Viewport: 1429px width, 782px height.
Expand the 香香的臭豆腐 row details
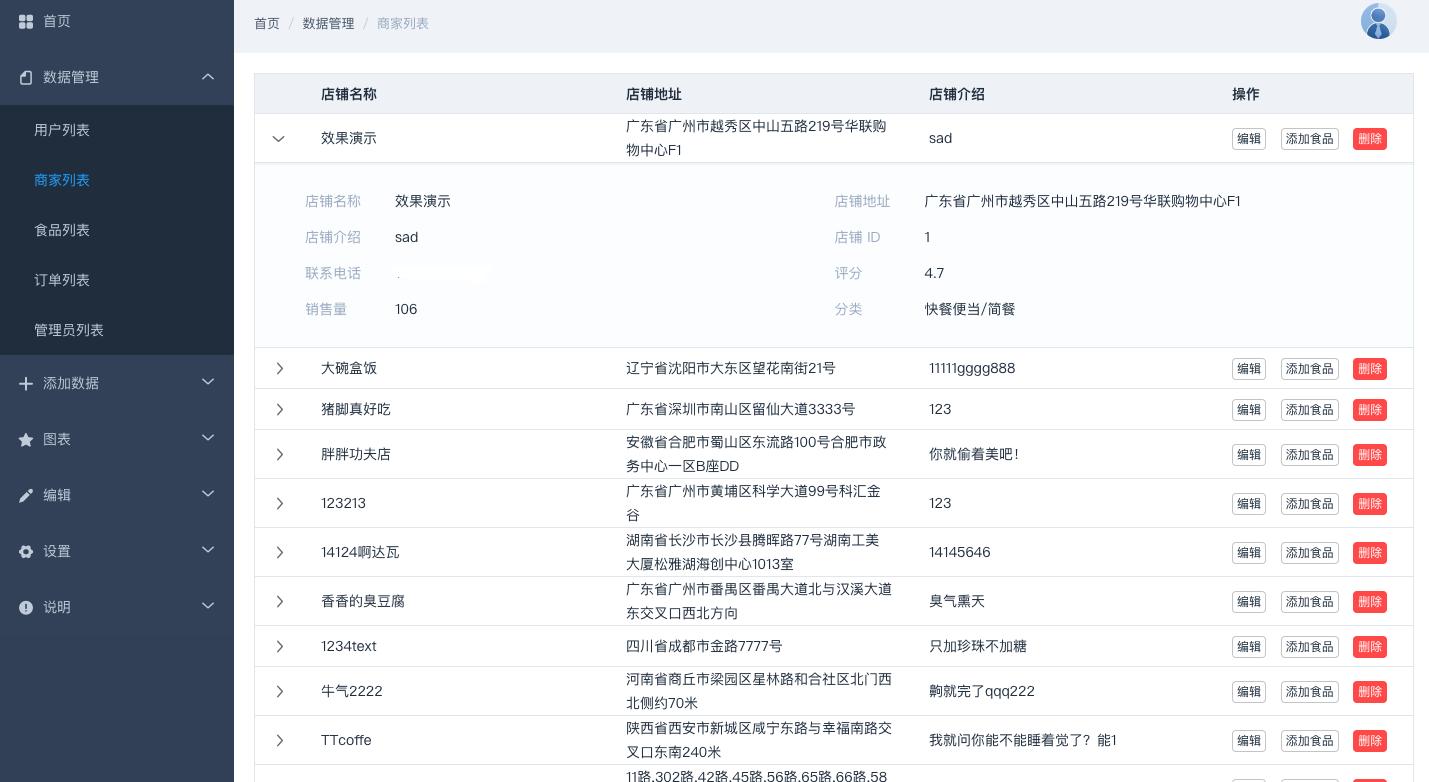pyautogui.click(x=280, y=602)
